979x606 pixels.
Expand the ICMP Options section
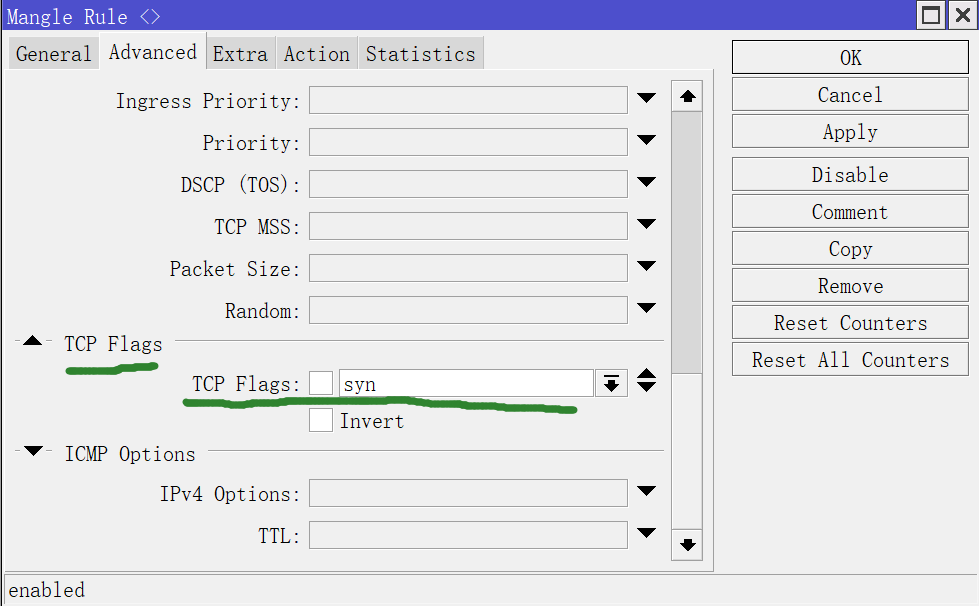tap(33, 452)
